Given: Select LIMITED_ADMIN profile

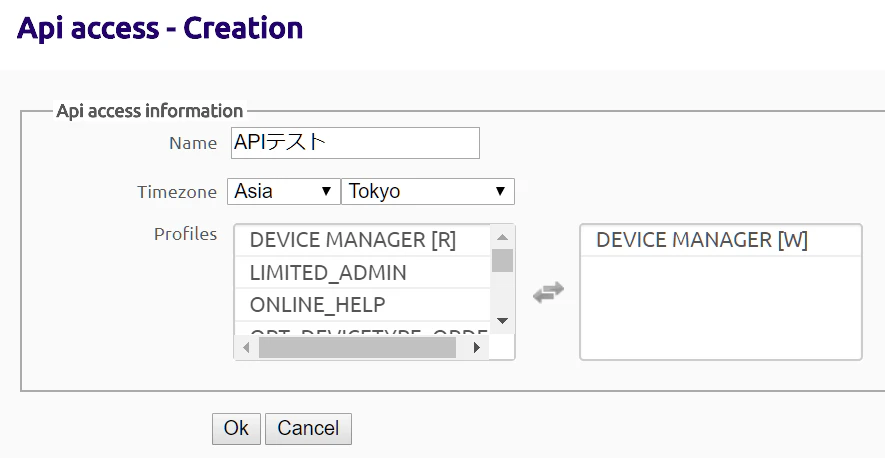Looking at the screenshot, I should pyautogui.click(x=362, y=273).
